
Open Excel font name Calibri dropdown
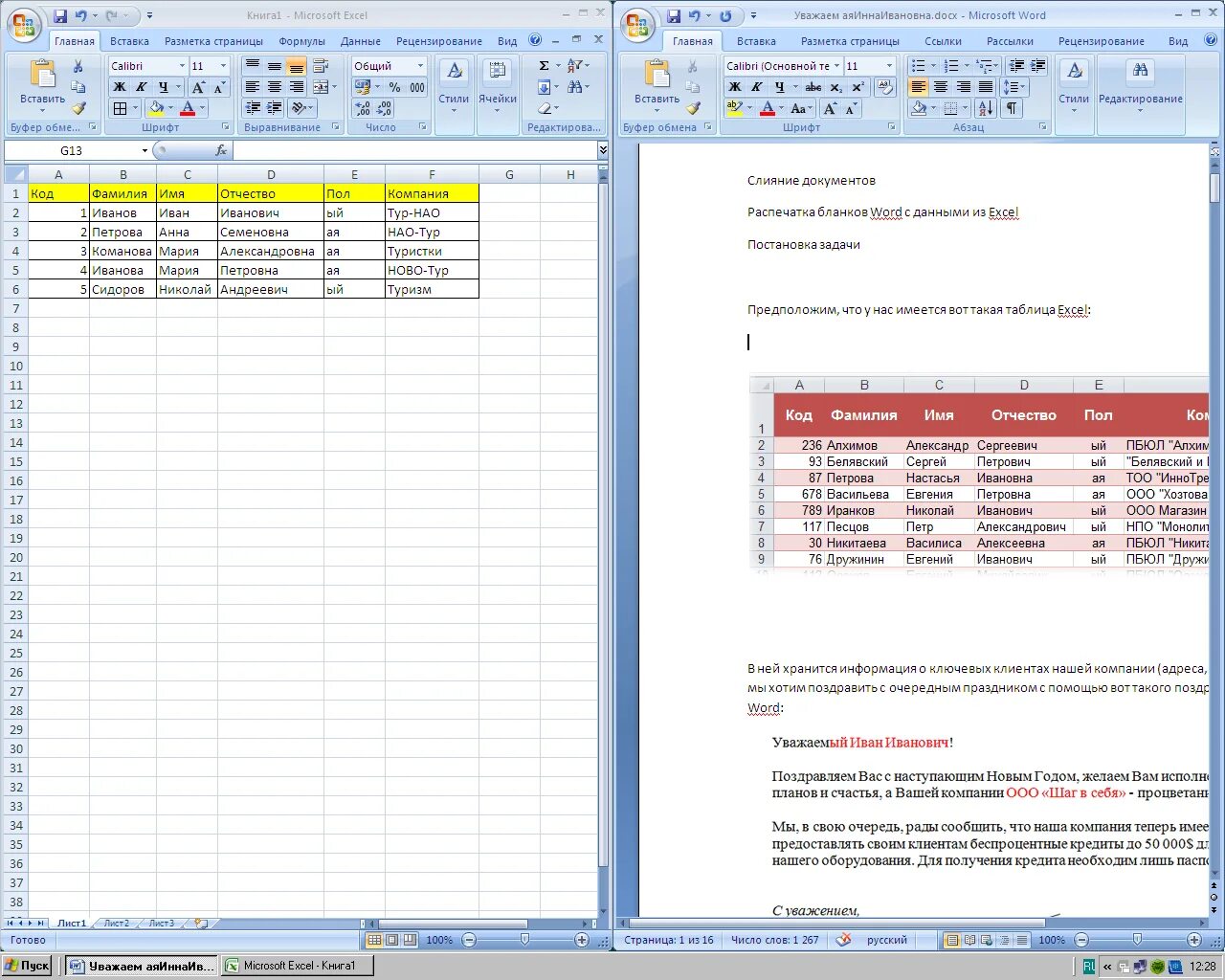pos(182,66)
